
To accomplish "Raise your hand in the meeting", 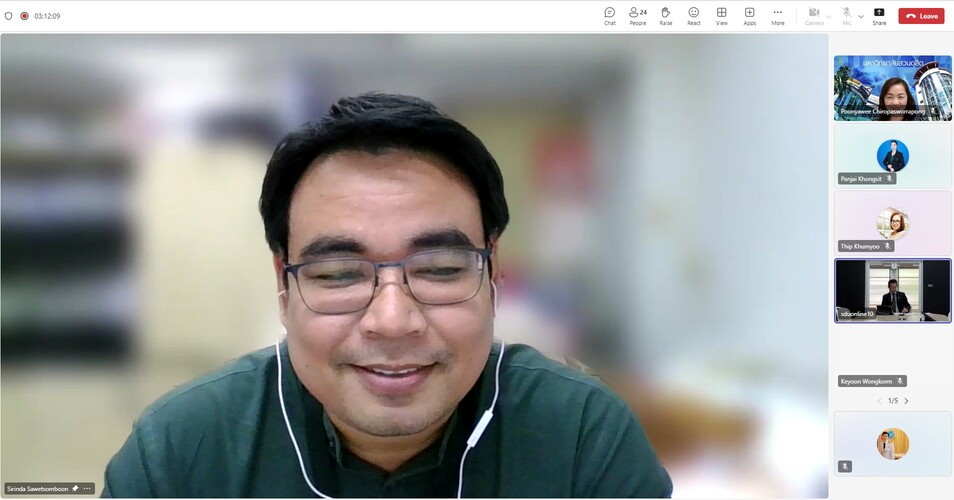I will pos(665,15).
